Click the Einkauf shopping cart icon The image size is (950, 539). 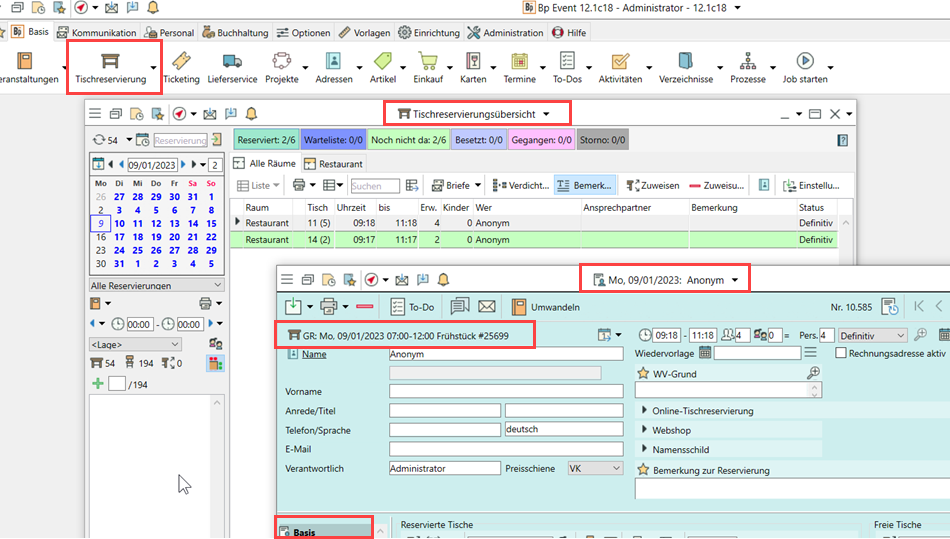(428, 61)
